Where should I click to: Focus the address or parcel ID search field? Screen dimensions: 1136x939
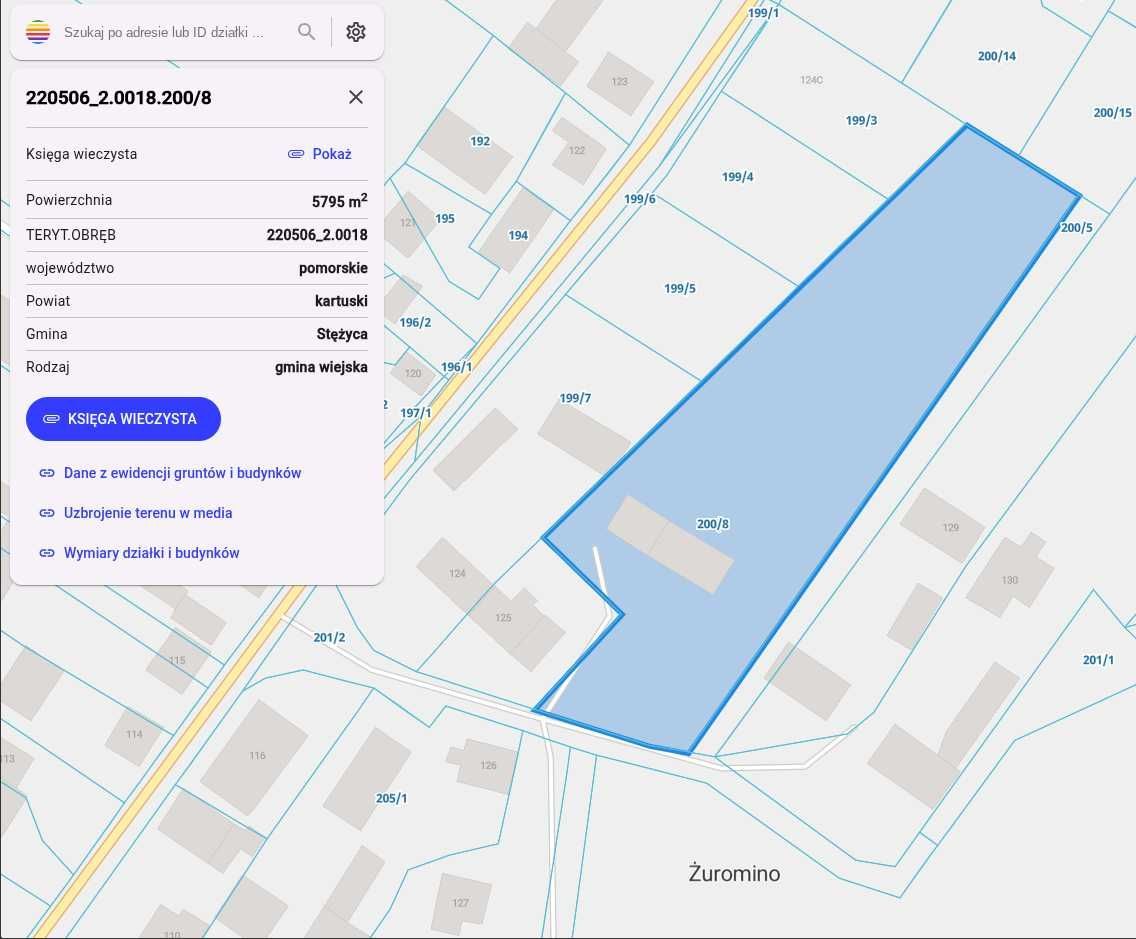[164, 32]
